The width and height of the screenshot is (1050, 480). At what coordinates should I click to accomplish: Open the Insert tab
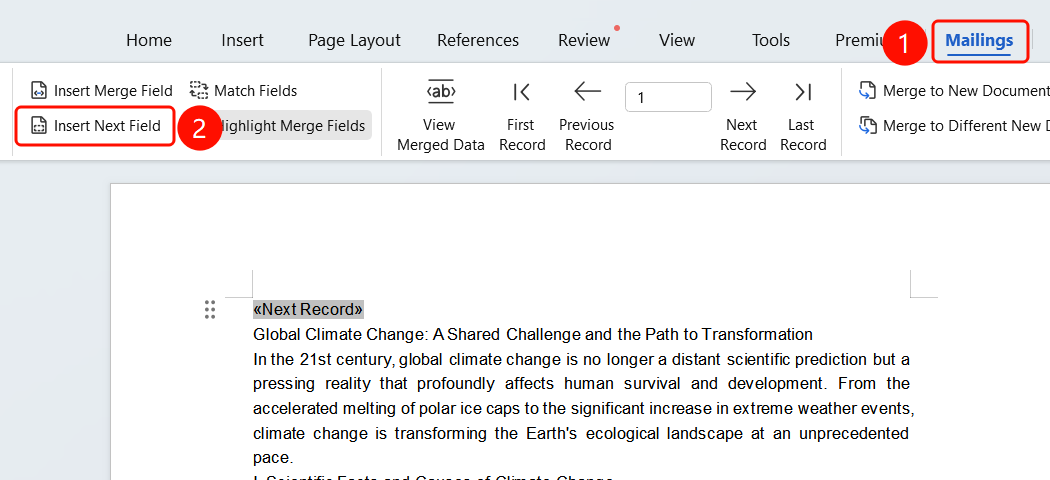pyautogui.click(x=242, y=41)
